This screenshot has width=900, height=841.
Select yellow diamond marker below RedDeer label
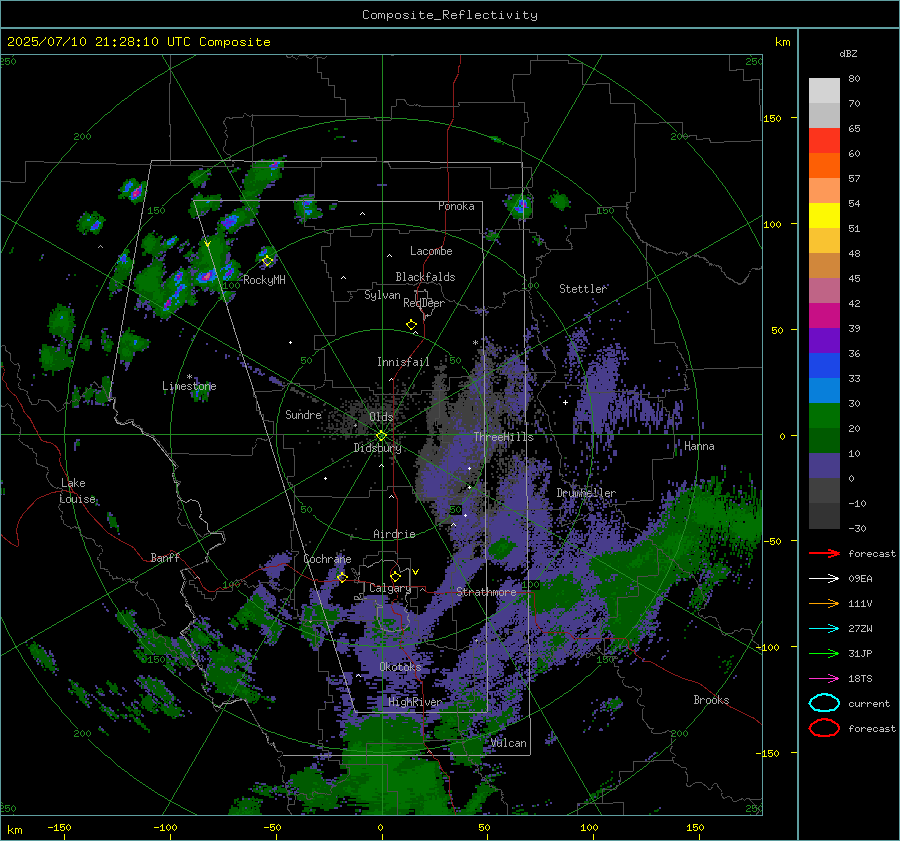[411, 325]
